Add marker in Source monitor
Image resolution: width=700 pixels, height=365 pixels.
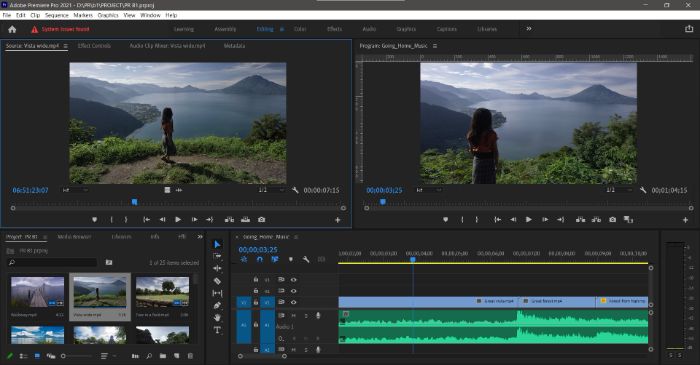pyautogui.click(x=95, y=220)
